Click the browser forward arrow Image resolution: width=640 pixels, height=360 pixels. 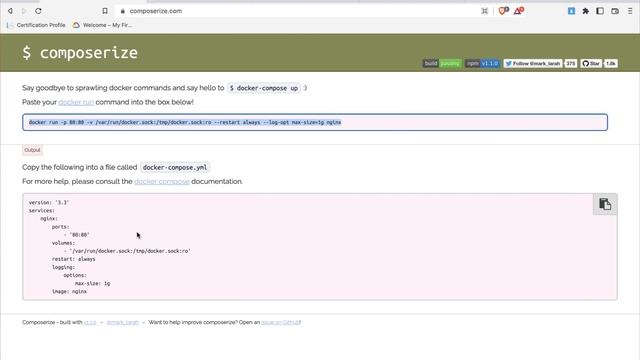(x=24, y=11)
